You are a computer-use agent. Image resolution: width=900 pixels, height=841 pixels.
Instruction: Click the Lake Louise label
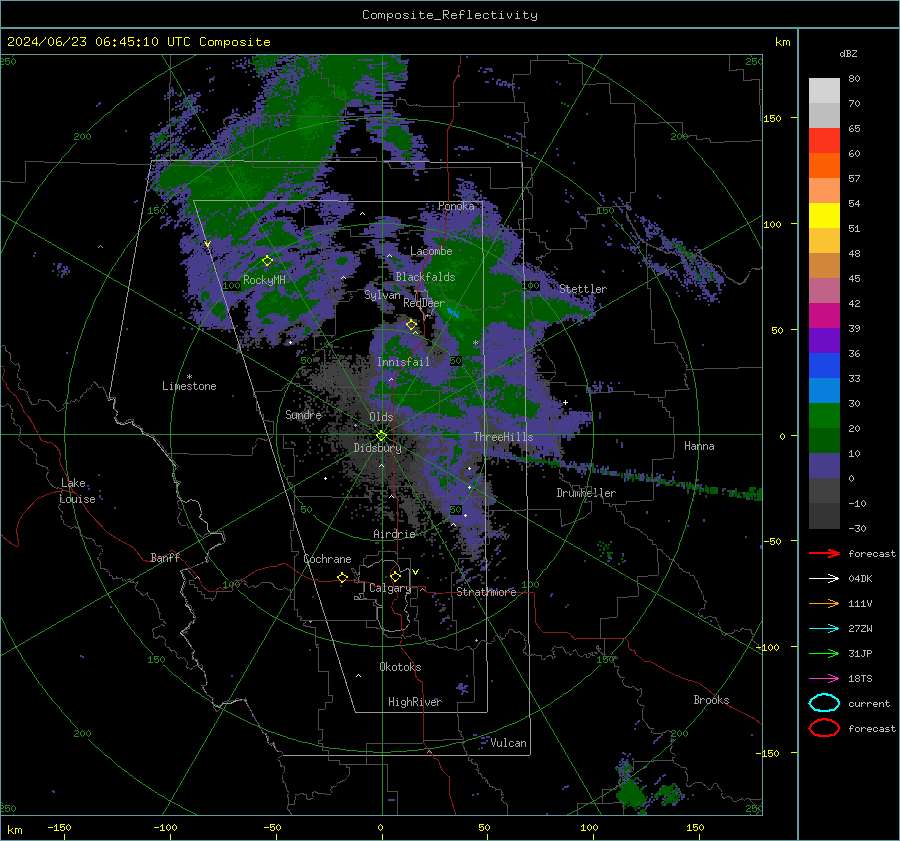click(77, 491)
